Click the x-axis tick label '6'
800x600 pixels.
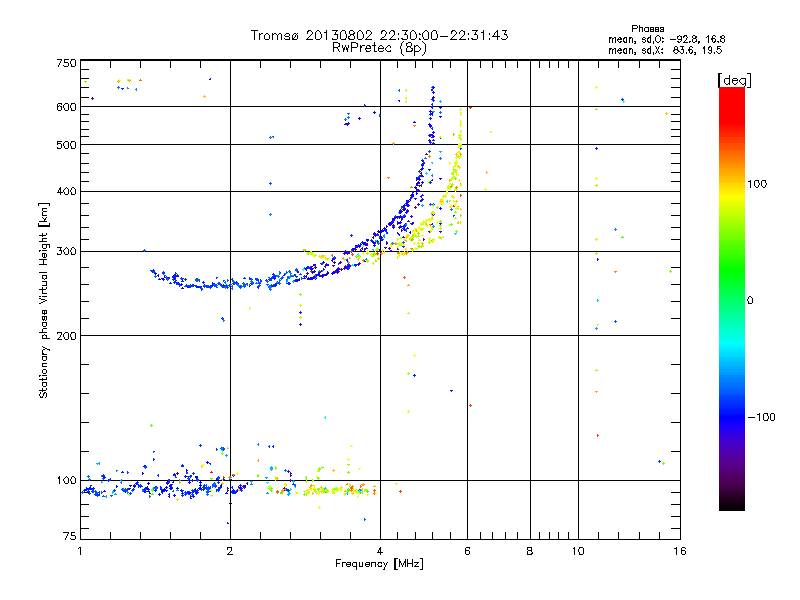[467, 551]
